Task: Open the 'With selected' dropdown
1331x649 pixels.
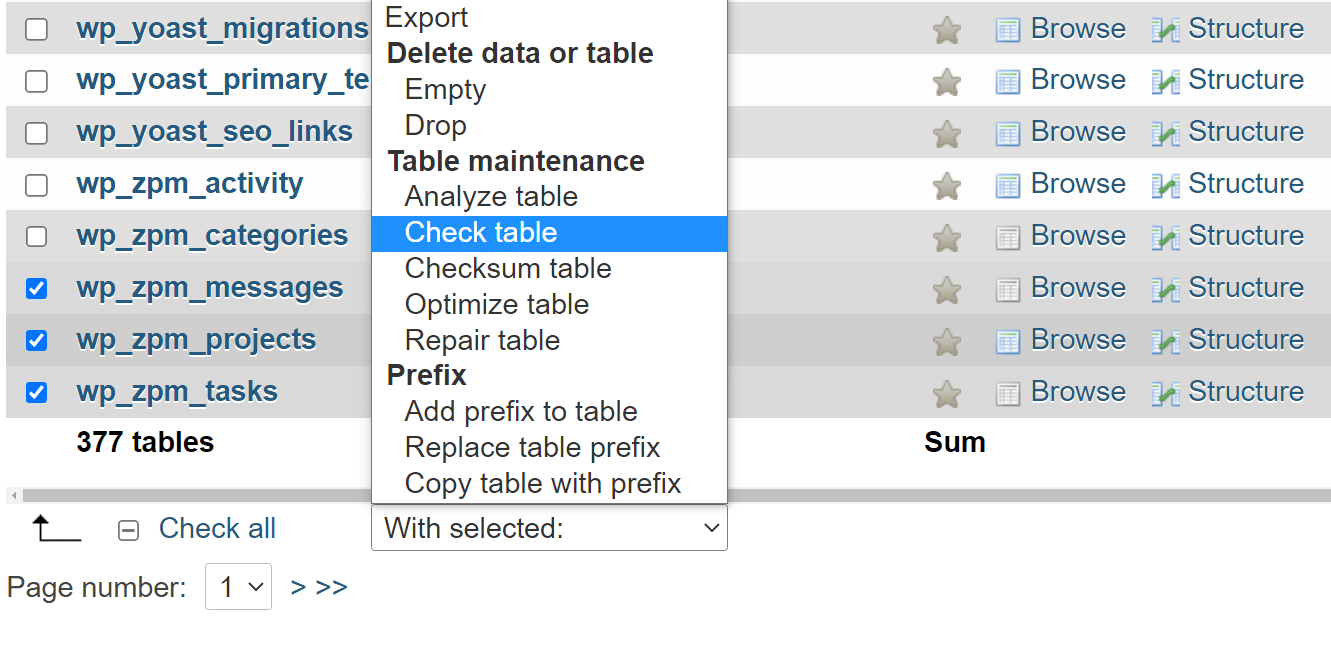Action: pos(549,528)
